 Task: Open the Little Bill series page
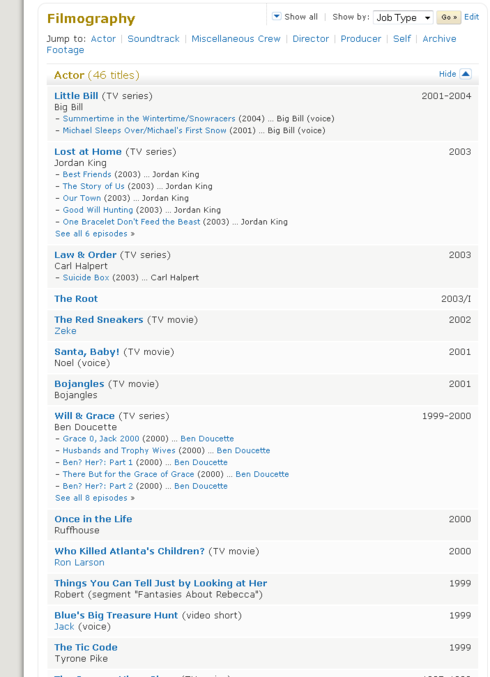(x=76, y=96)
